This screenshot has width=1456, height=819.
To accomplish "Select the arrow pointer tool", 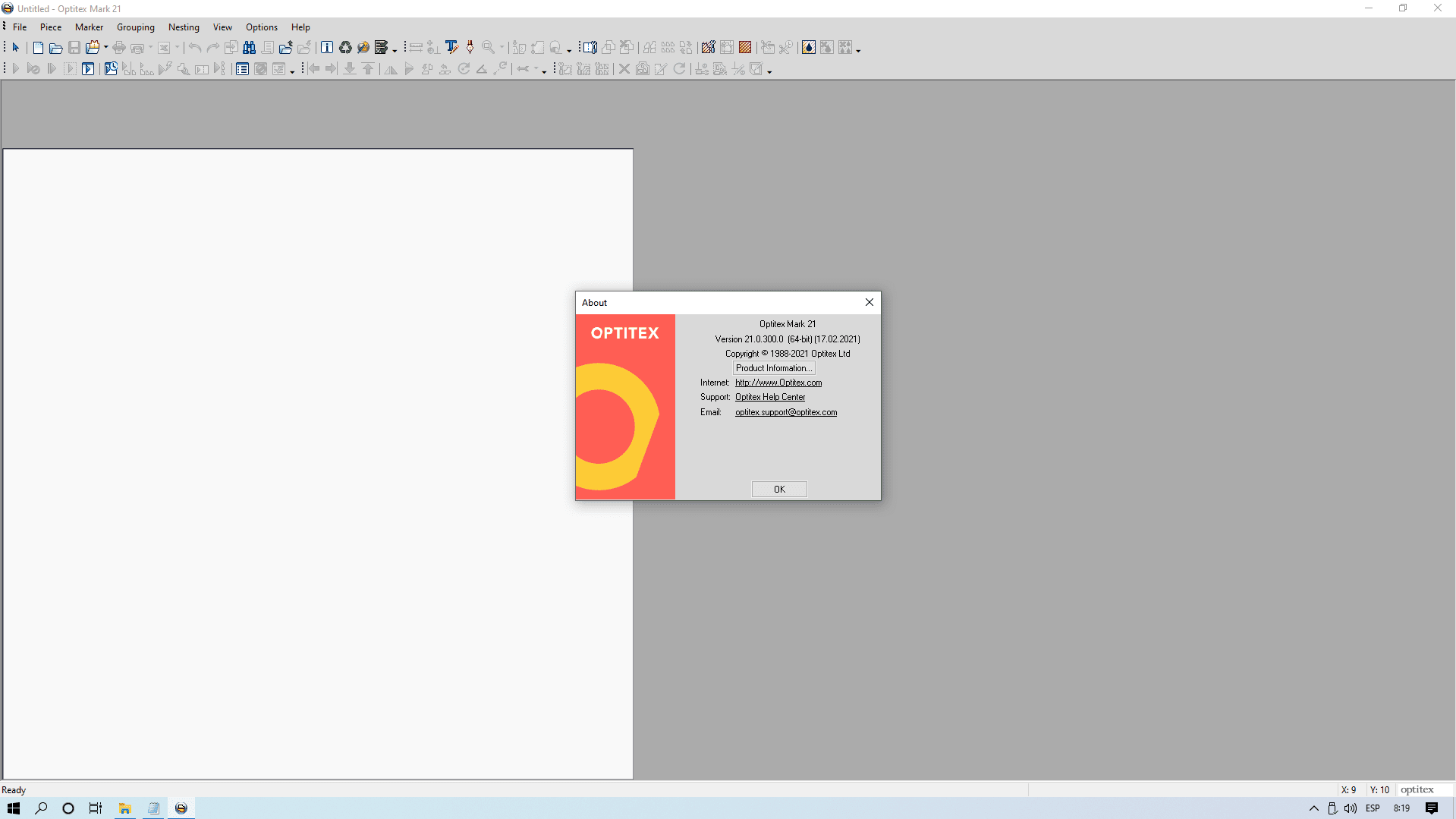I will pyautogui.click(x=16, y=48).
